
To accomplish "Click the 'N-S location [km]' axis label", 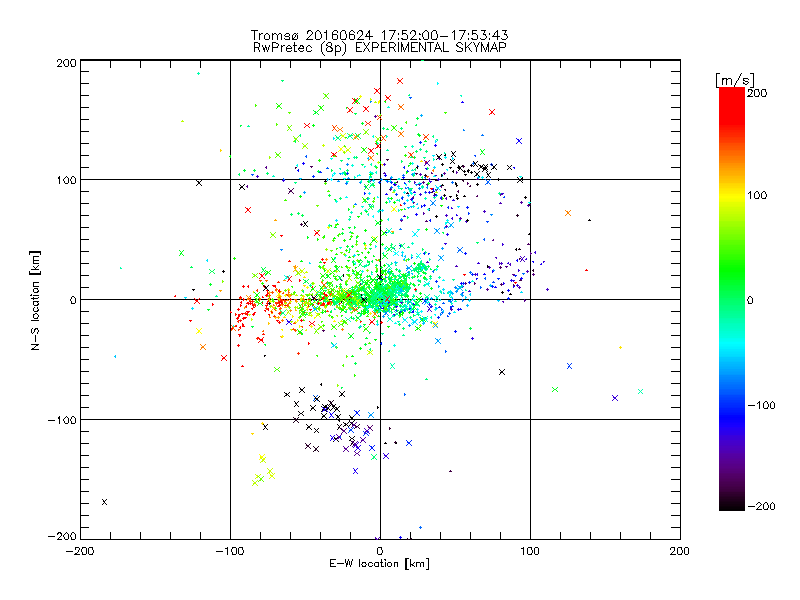I will click(x=35, y=300).
